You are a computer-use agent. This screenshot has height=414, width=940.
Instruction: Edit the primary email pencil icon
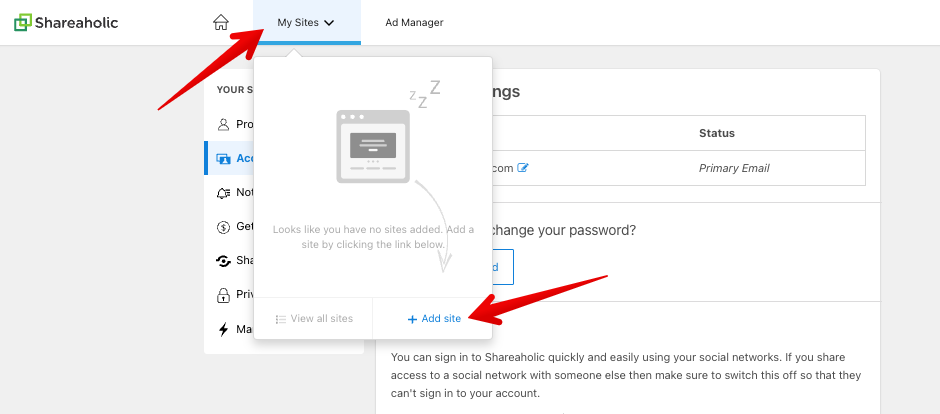click(523, 168)
